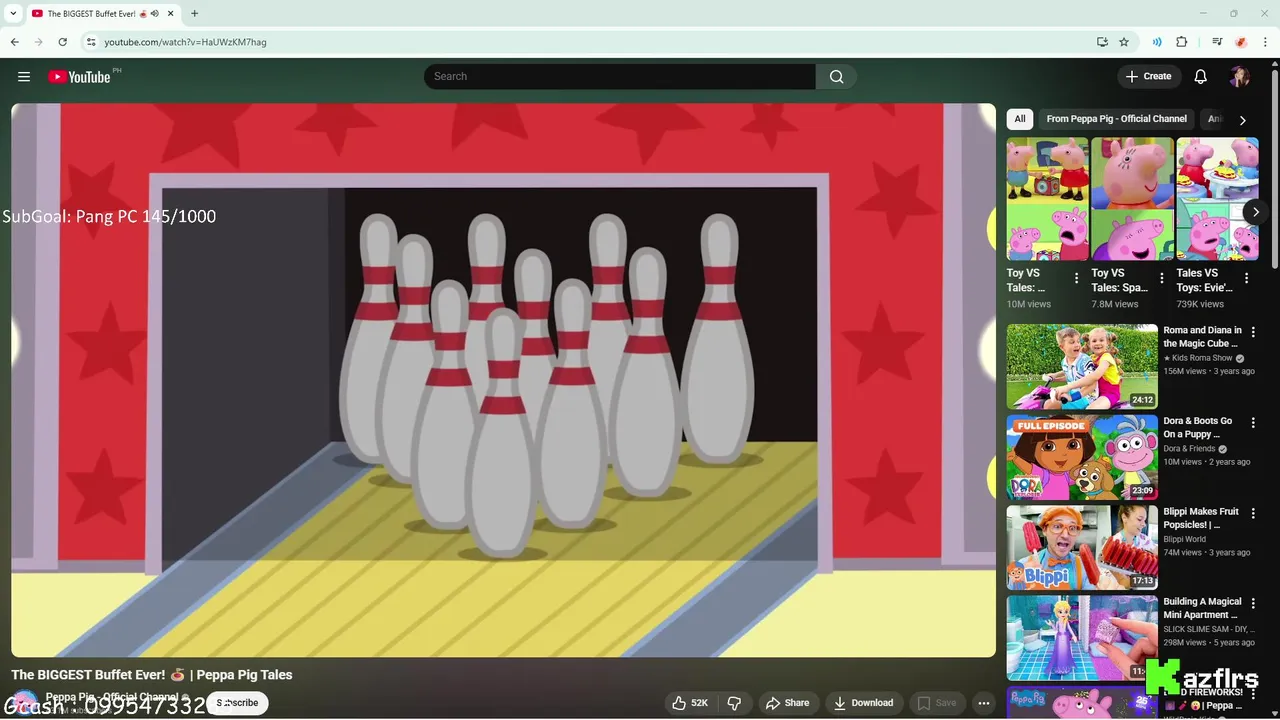The height and width of the screenshot is (720, 1280).
Task: Install app icon in the address bar
Action: pos(1102,42)
